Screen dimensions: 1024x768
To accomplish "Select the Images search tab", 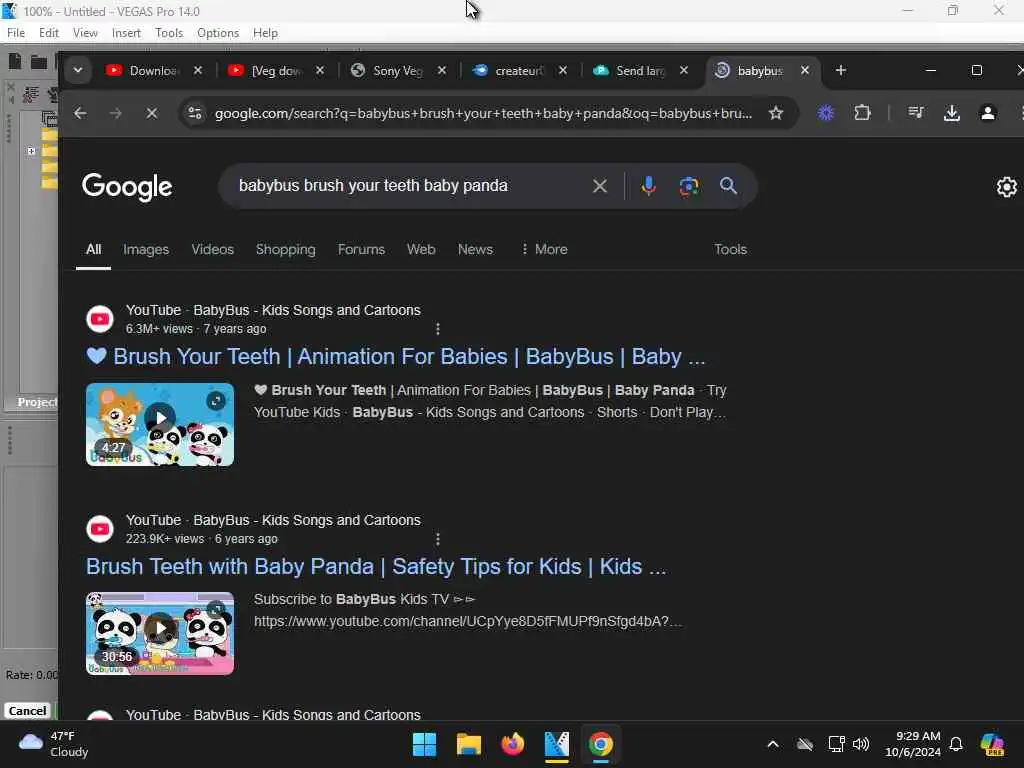I will coord(146,249).
